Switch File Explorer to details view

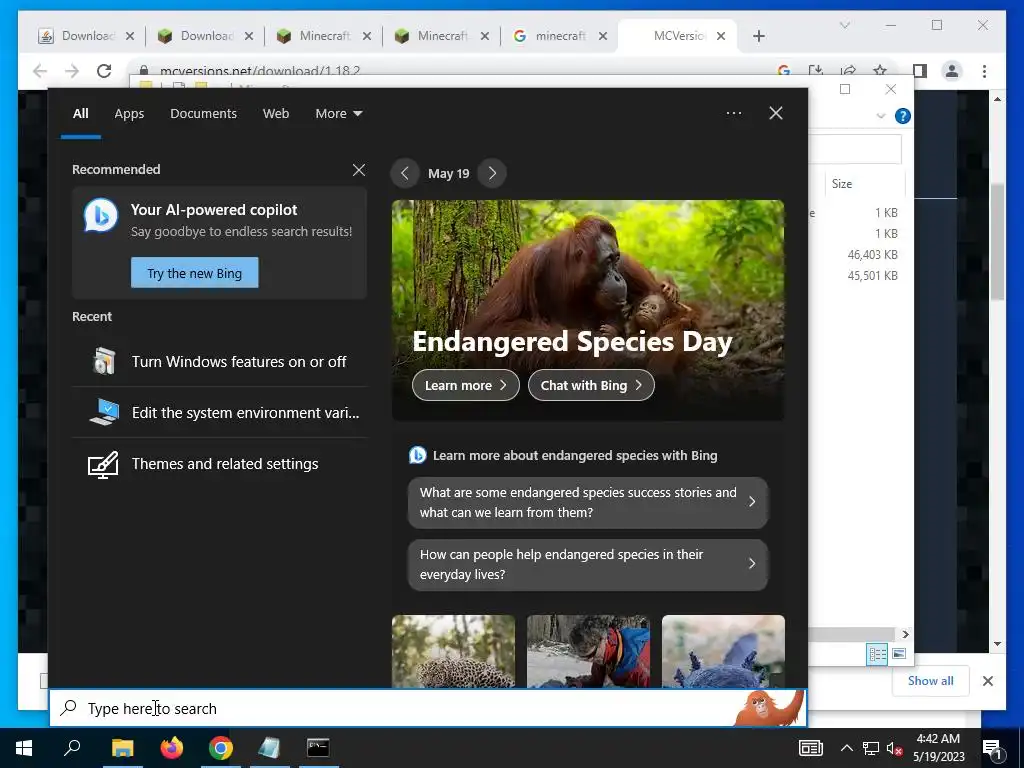pyautogui.click(x=876, y=654)
